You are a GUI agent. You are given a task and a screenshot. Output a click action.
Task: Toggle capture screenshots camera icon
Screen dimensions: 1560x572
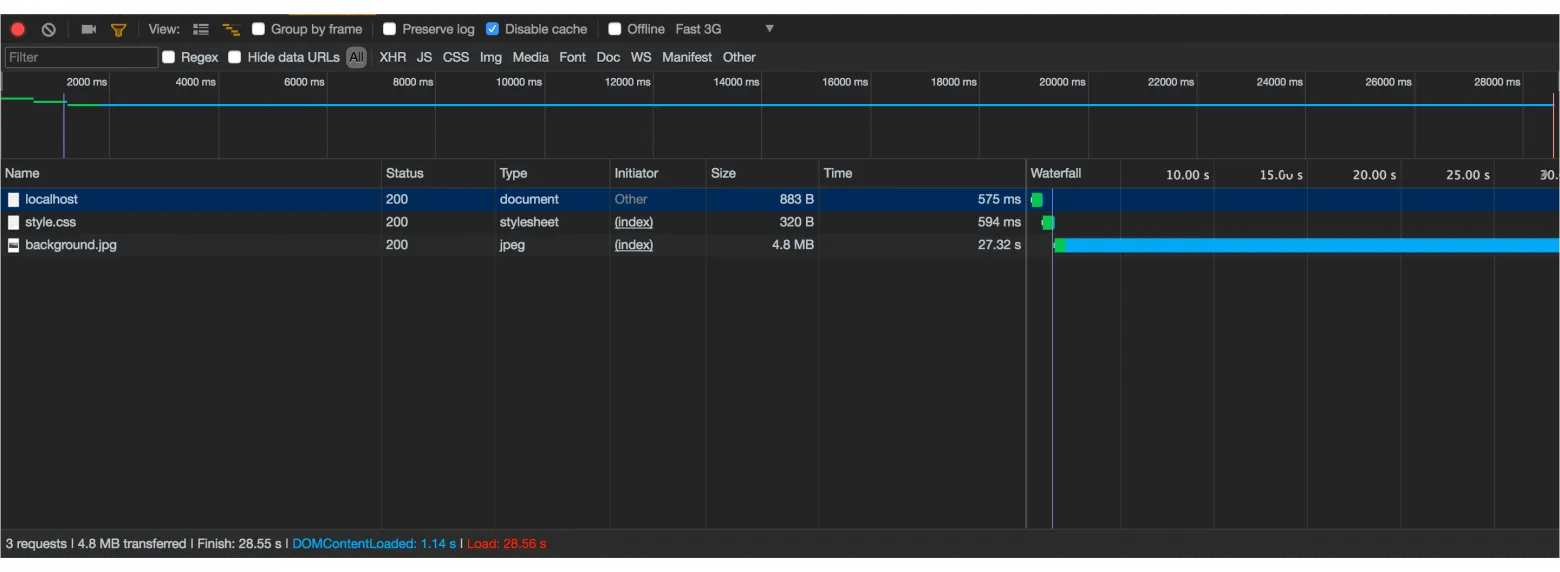88,29
